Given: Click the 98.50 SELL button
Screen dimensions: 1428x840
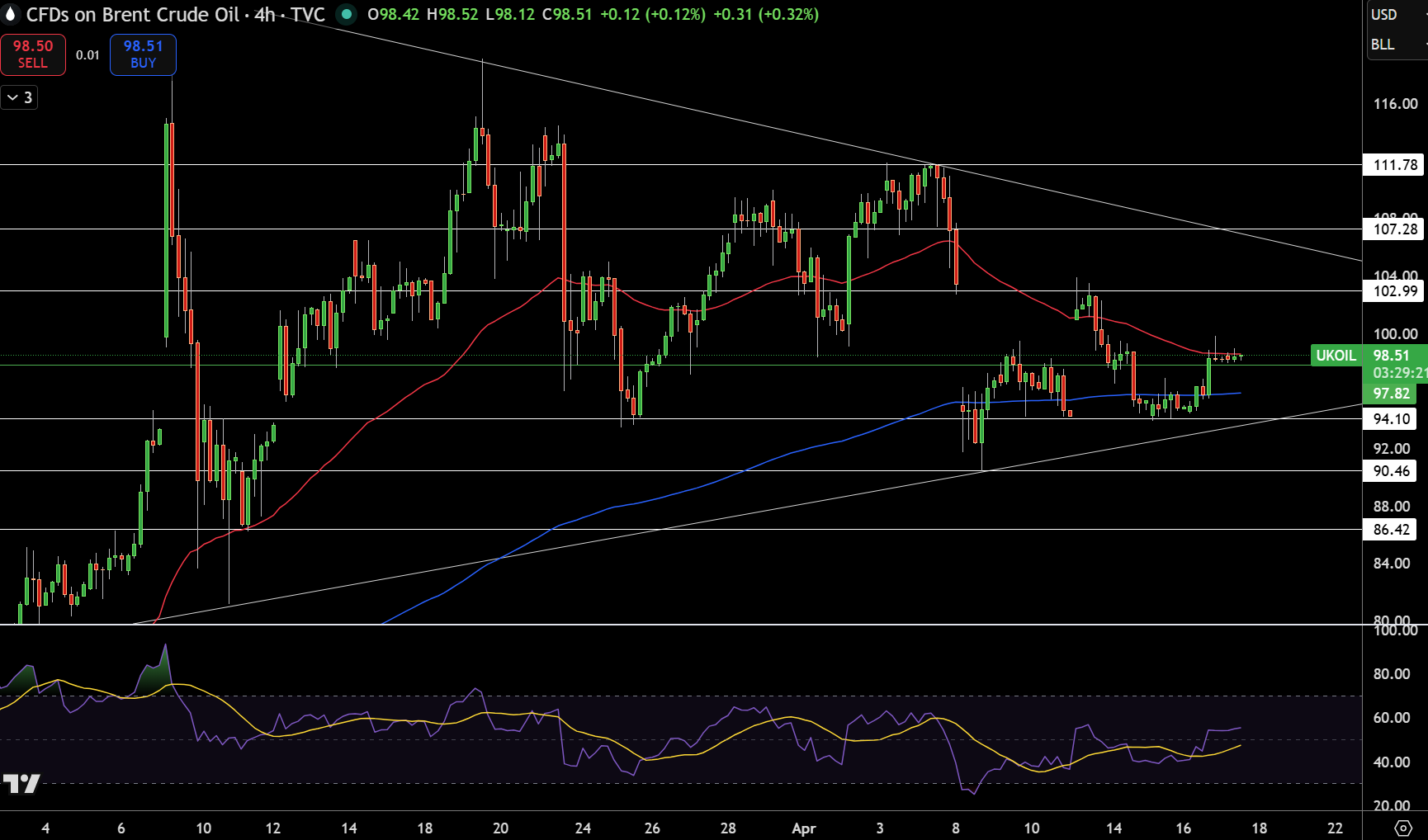Looking at the screenshot, I should coord(33,54).
